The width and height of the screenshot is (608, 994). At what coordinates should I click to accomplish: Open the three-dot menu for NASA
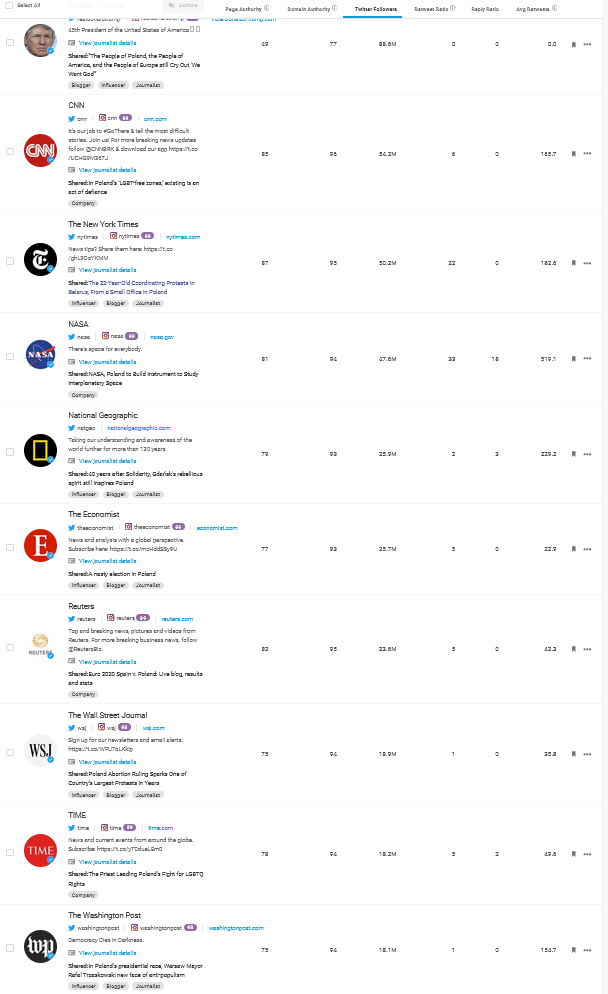(587, 358)
